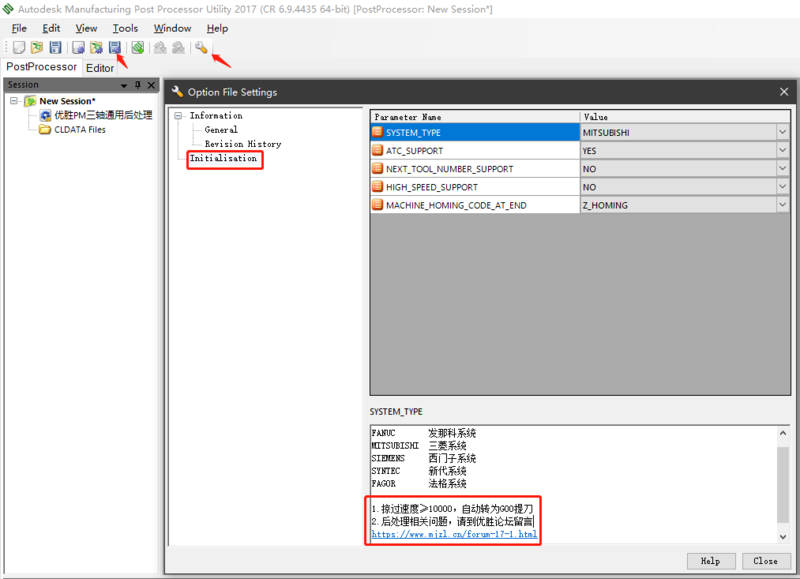Click the second greyed-out process icon
This screenshot has height=579, width=800.
point(178,47)
